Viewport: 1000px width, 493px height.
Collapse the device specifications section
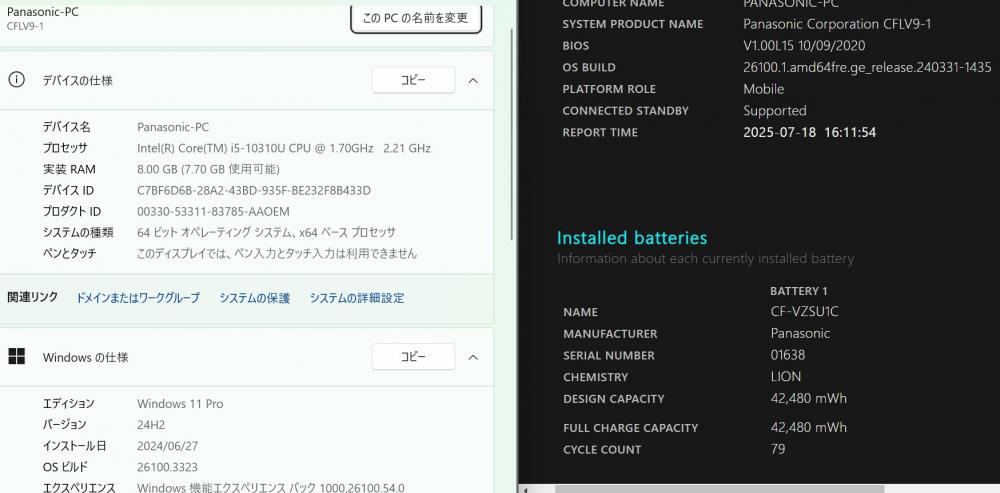473,80
